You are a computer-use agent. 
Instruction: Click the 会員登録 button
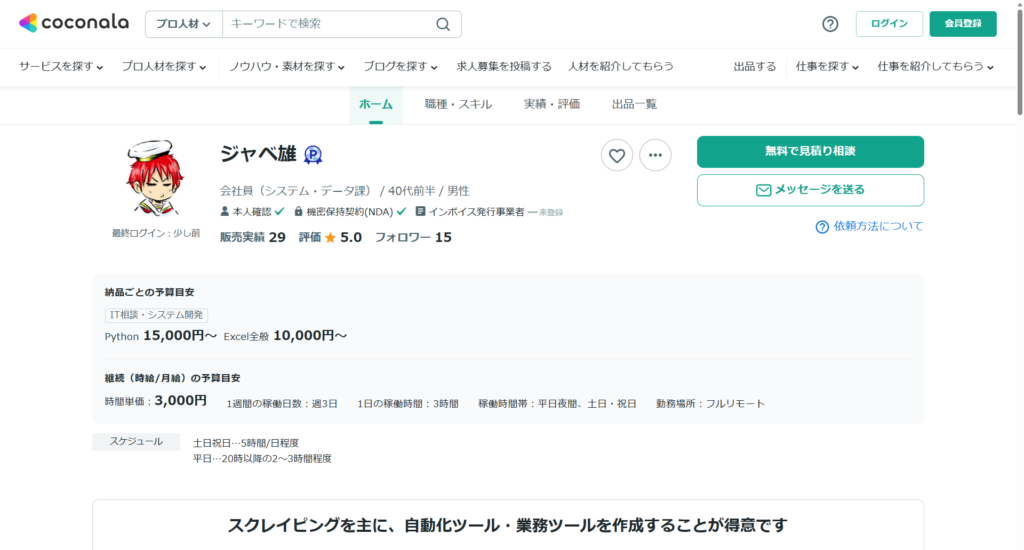click(x=962, y=24)
